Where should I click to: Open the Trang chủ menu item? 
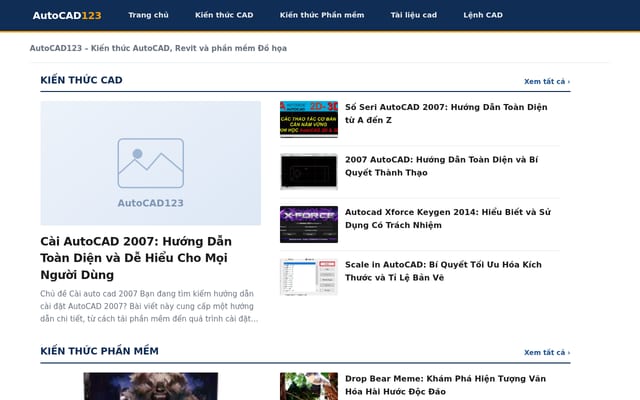coord(148,15)
